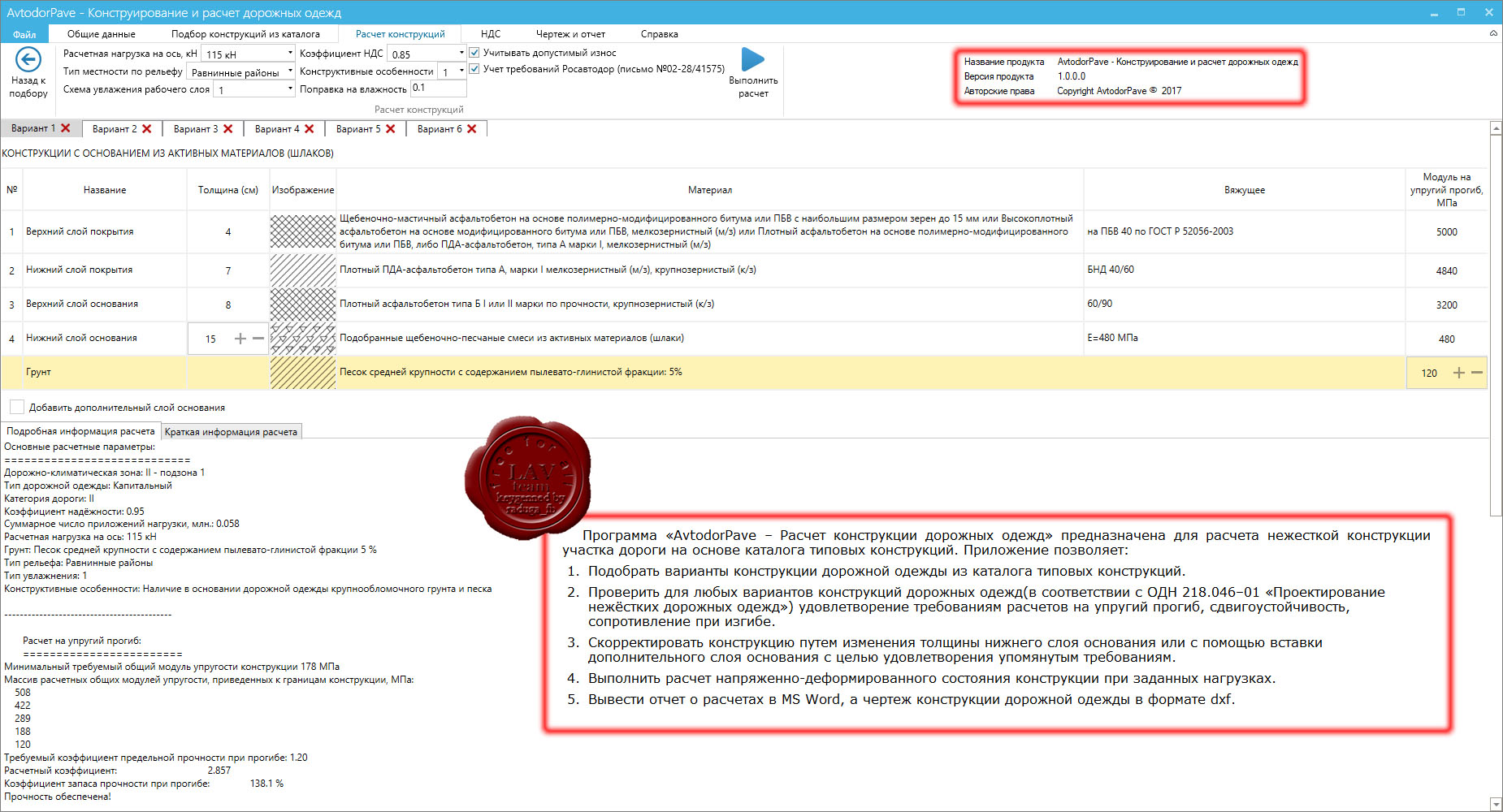Click the 'Название' column header
The height and width of the screenshot is (812, 1503).
(105, 190)
